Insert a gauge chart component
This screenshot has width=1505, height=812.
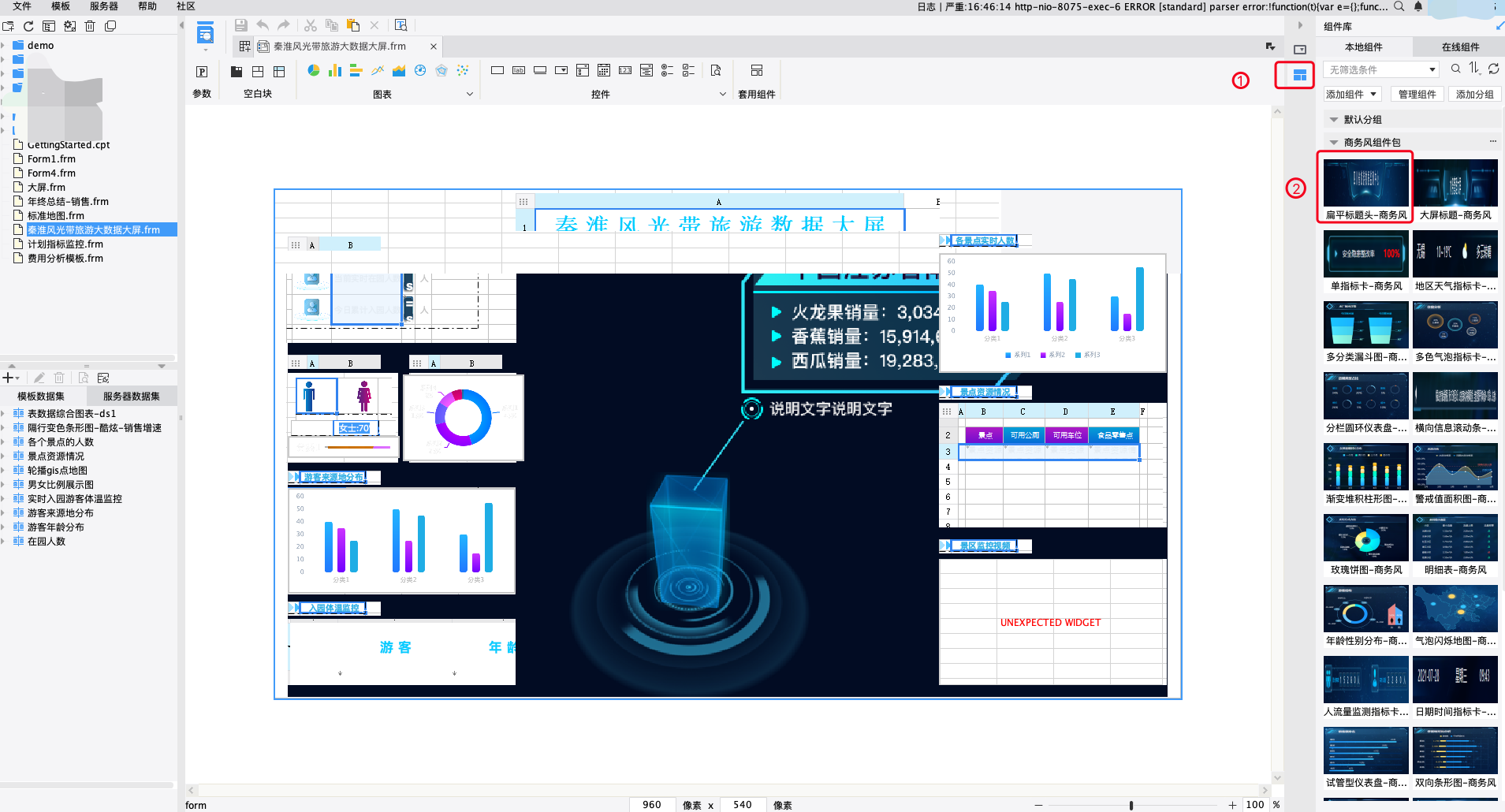pyautogui.click(x=420, y=71)
